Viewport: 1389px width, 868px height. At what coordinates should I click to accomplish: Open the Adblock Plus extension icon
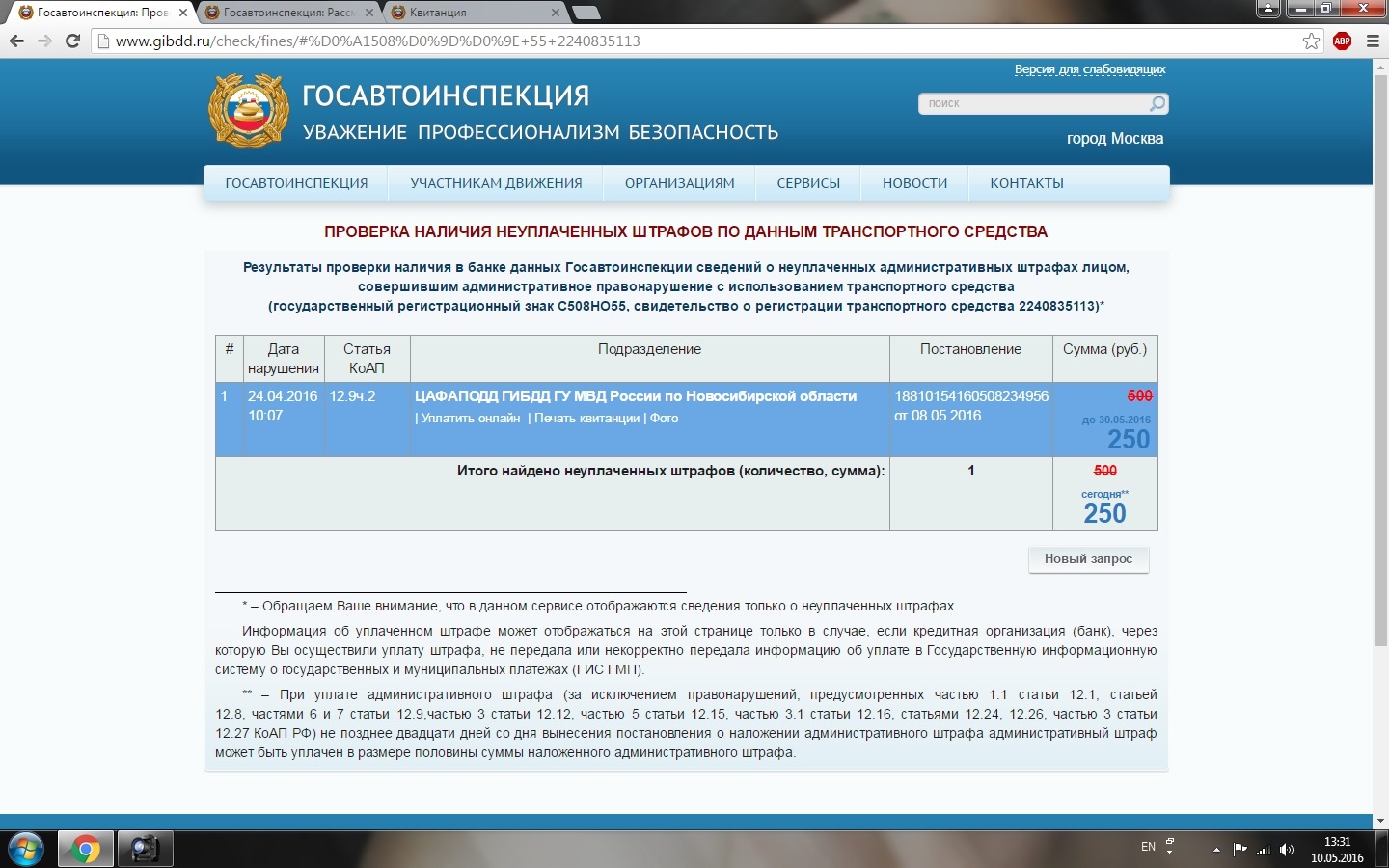tap(1342, 41)
